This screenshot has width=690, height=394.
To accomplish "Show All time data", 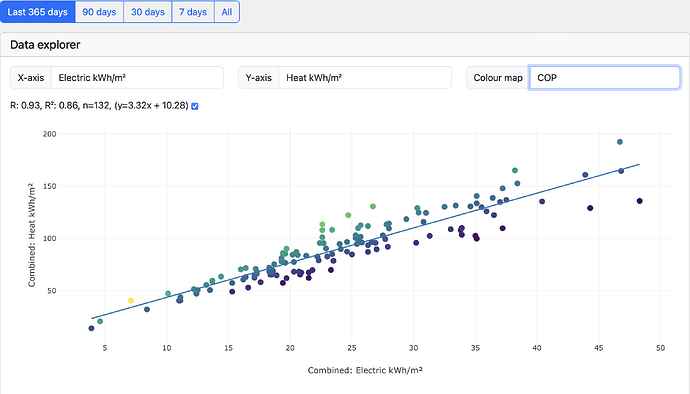I will pos(227,12).
